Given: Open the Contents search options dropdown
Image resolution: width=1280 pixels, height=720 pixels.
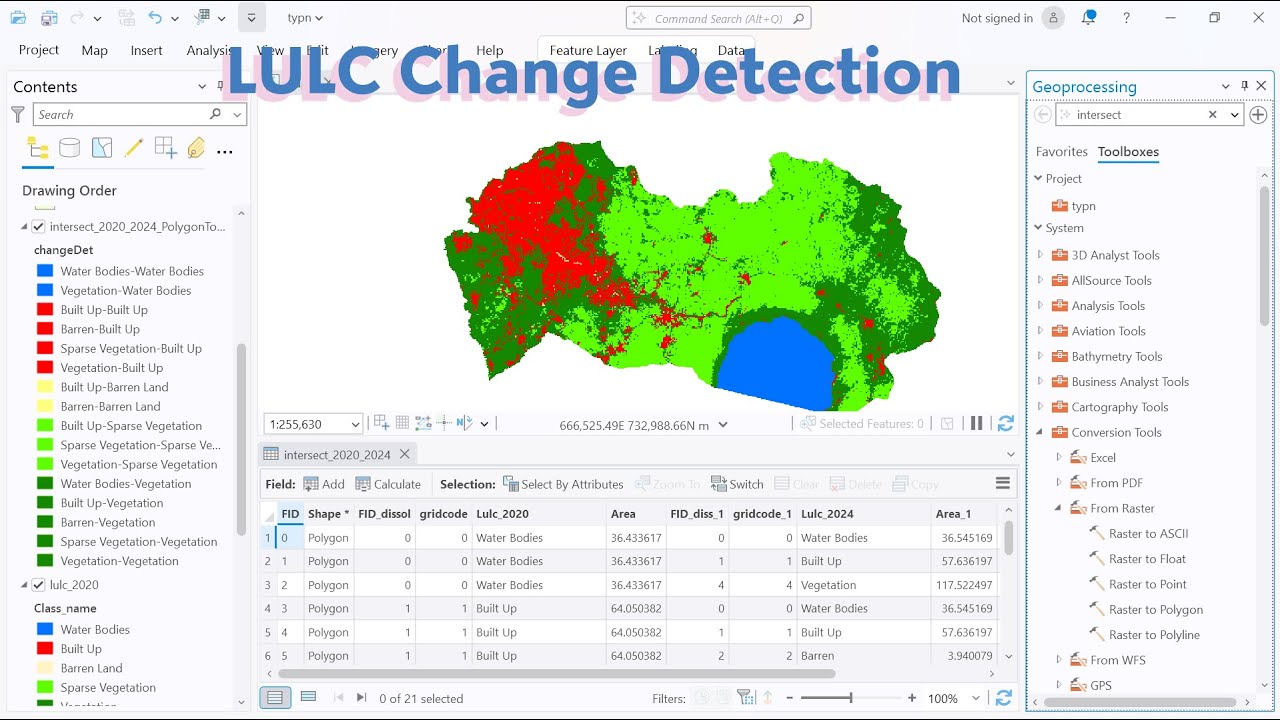Looking at the screenshot, I should tap(237, 114).
